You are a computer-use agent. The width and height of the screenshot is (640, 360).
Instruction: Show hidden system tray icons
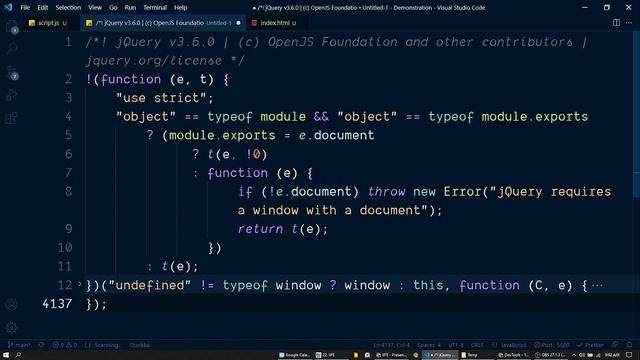pyautogui.click(x=573, y=355)
